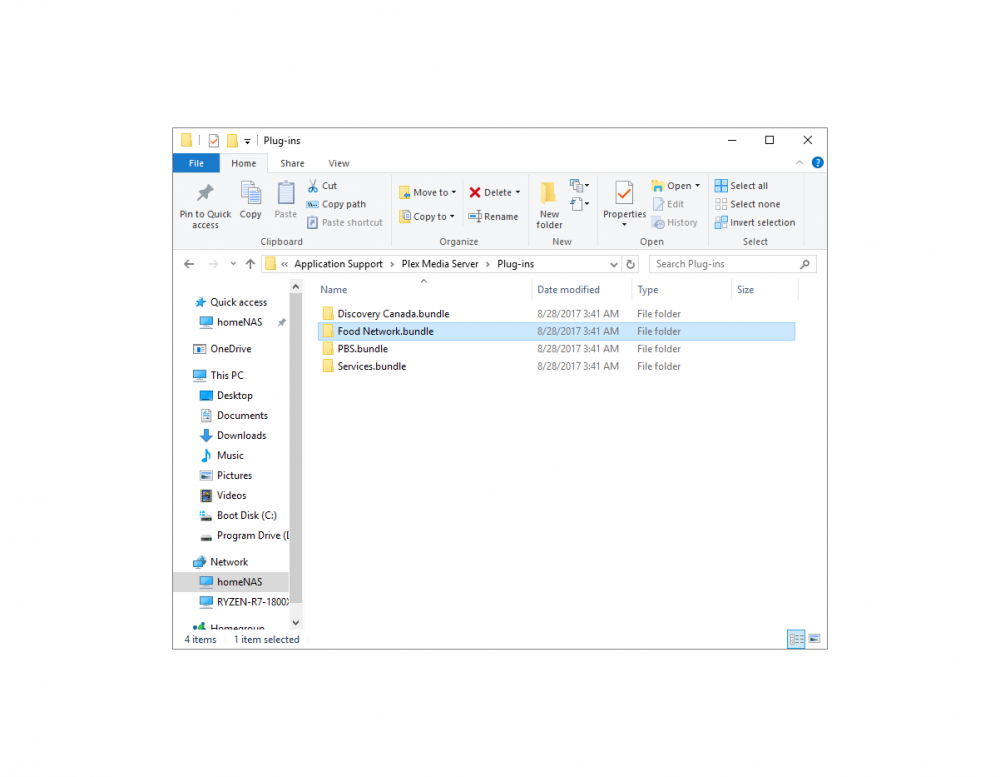
Task: Open the File menu tab
Action: pos(196,163)
